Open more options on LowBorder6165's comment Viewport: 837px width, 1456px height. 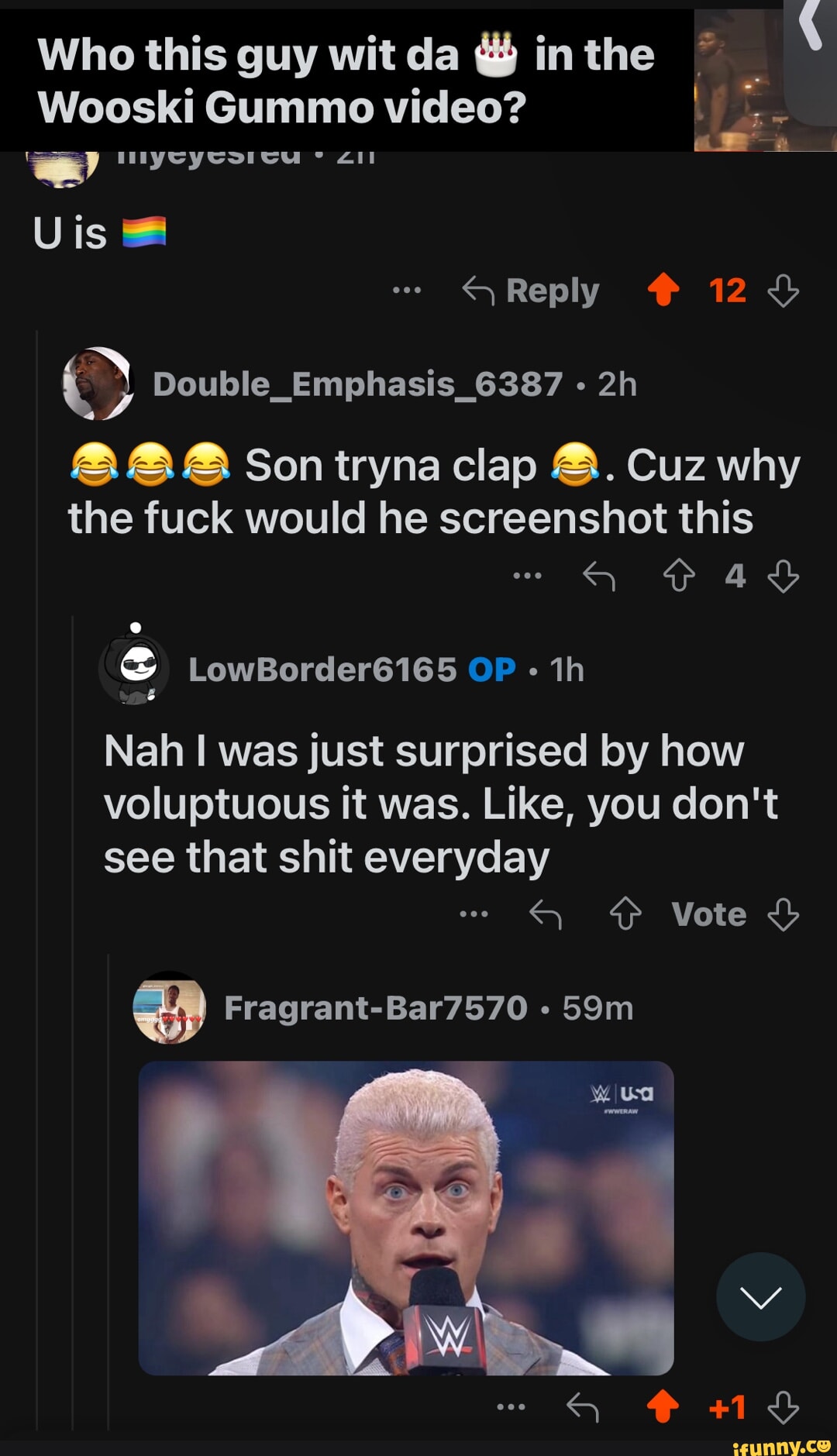(x=474, y=914)
